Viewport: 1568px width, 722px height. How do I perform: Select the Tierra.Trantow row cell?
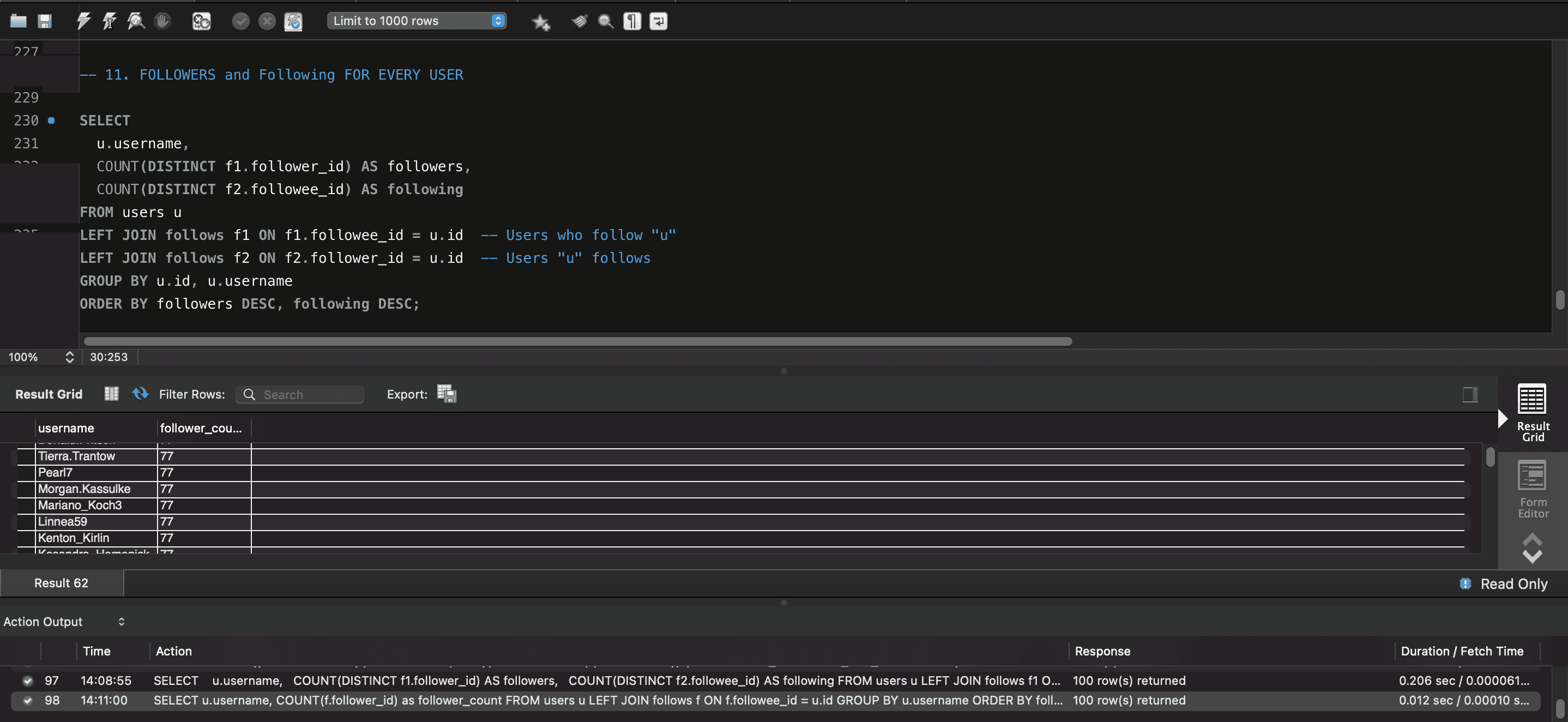pyautogui.click(x=96, y=456)
